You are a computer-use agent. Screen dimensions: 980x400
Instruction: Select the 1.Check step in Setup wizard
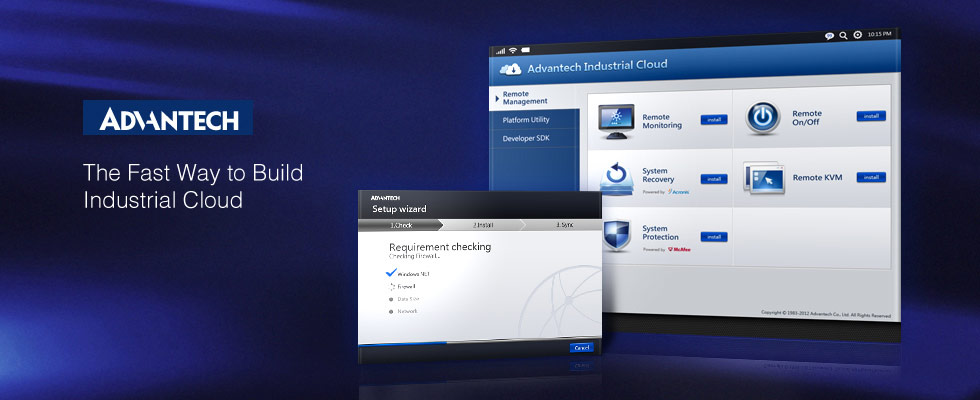(x=401, y=225)
